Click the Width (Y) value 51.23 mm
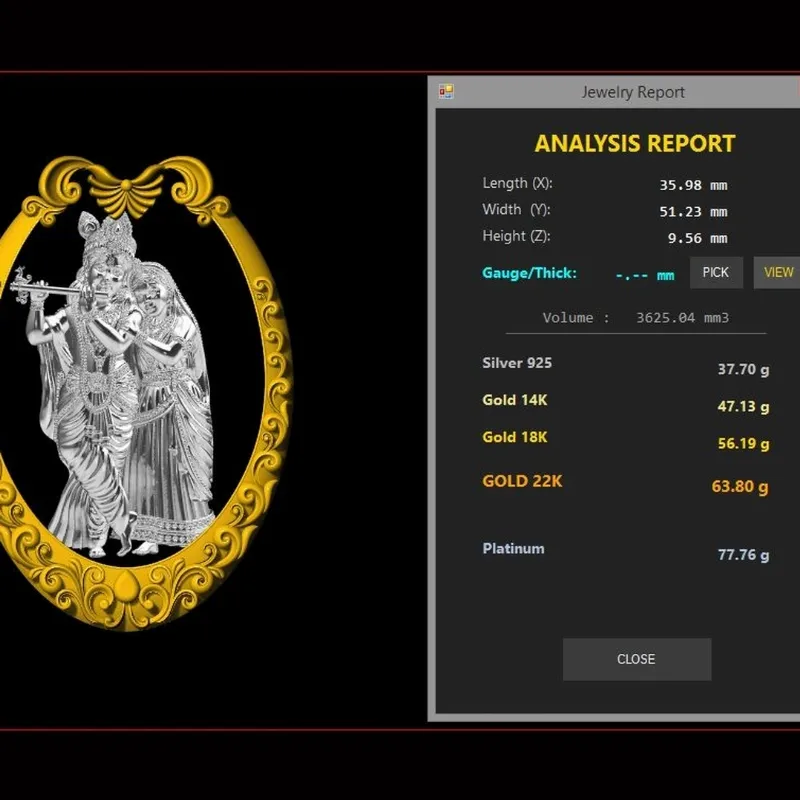Viewport: 800px width, 800px height. click(693, 212)
